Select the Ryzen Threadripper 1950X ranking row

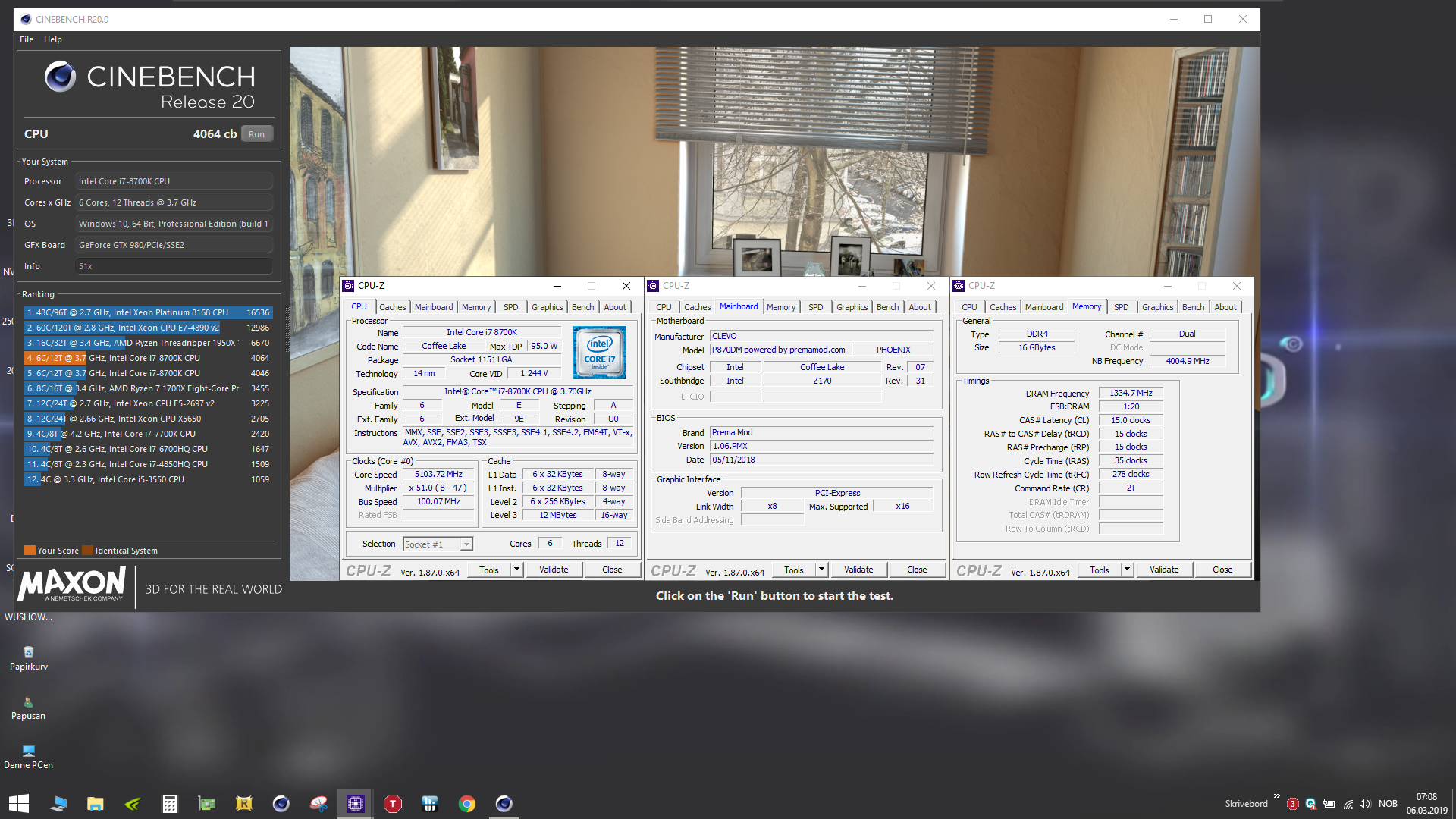pyautogui.click(x=148, y=343)
